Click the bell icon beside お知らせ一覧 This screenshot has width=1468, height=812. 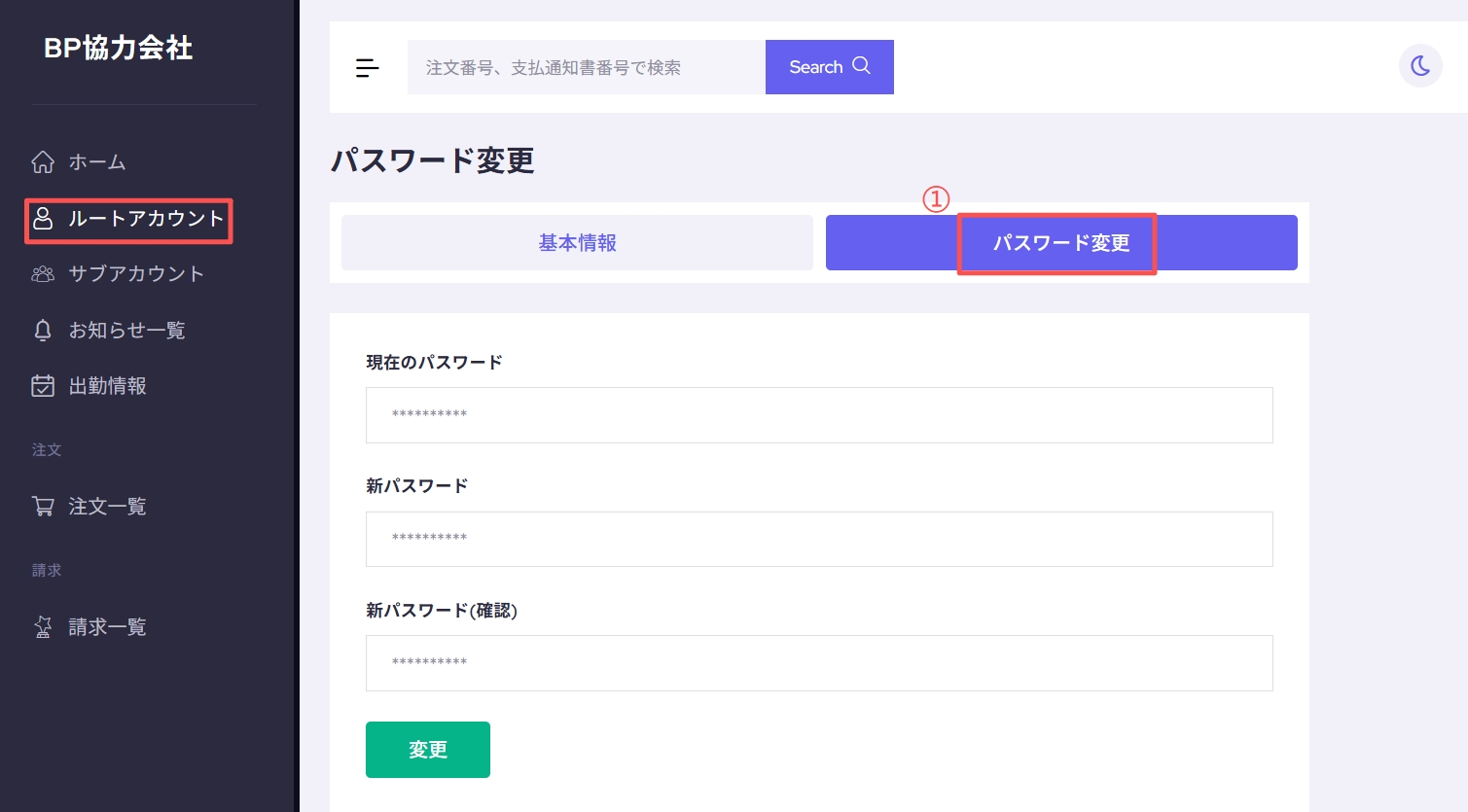point(43,331)
